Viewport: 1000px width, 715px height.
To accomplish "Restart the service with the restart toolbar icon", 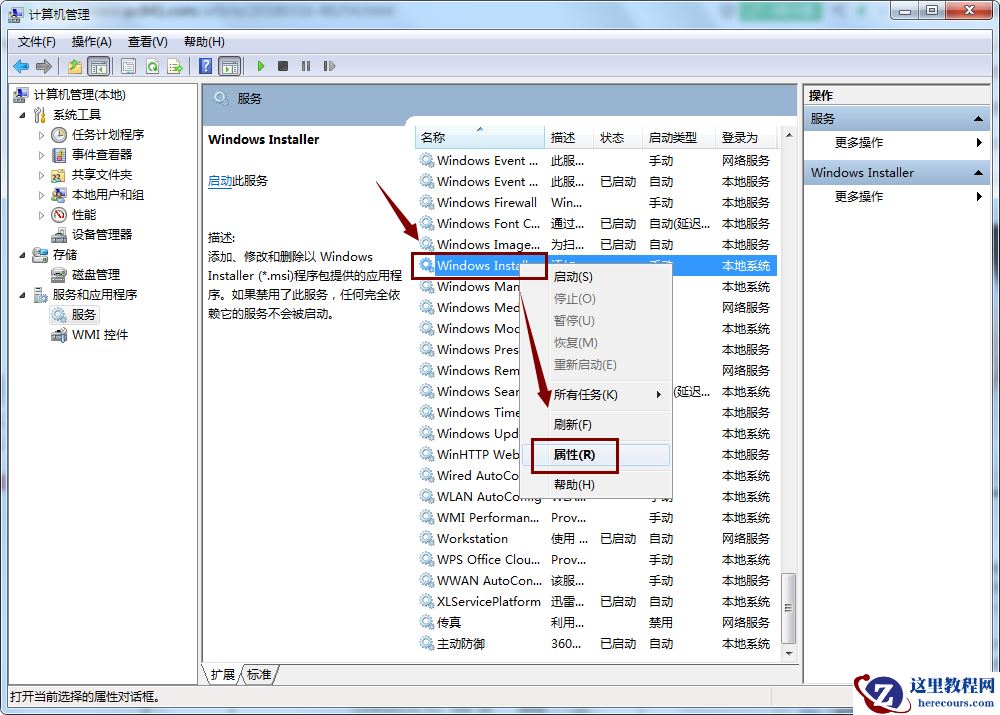I will [330, 66].
